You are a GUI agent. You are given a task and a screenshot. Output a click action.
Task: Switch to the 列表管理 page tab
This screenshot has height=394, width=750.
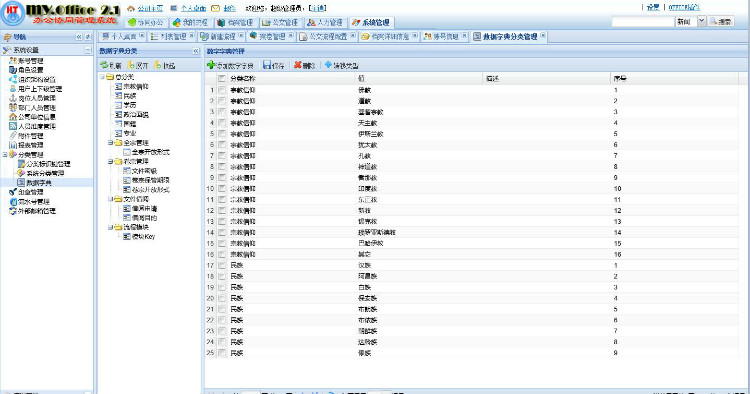coord(173,36)
